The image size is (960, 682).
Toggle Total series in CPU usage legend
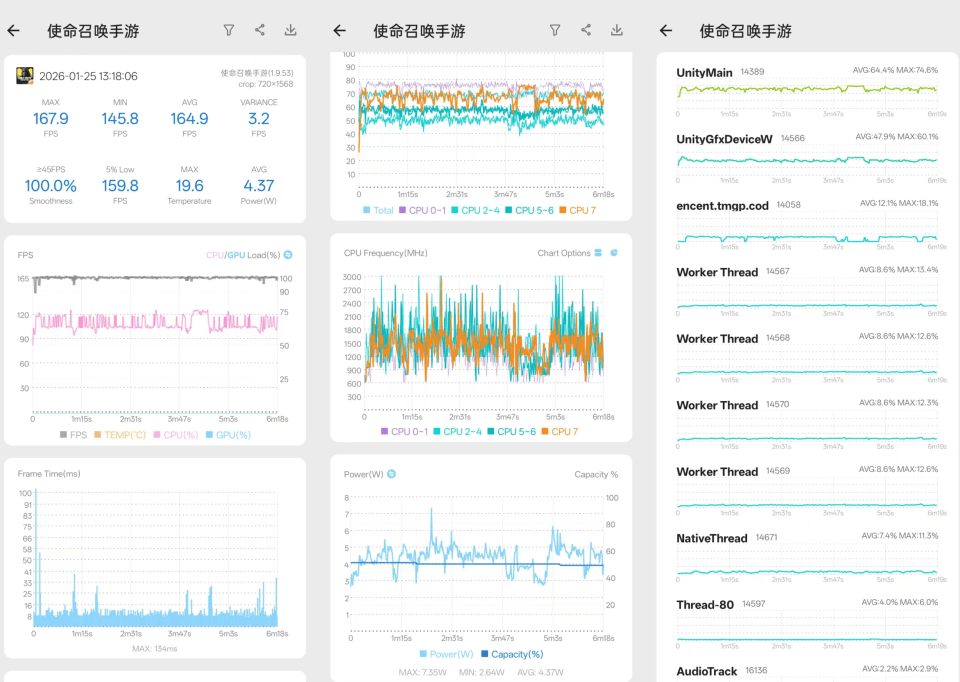377,210
